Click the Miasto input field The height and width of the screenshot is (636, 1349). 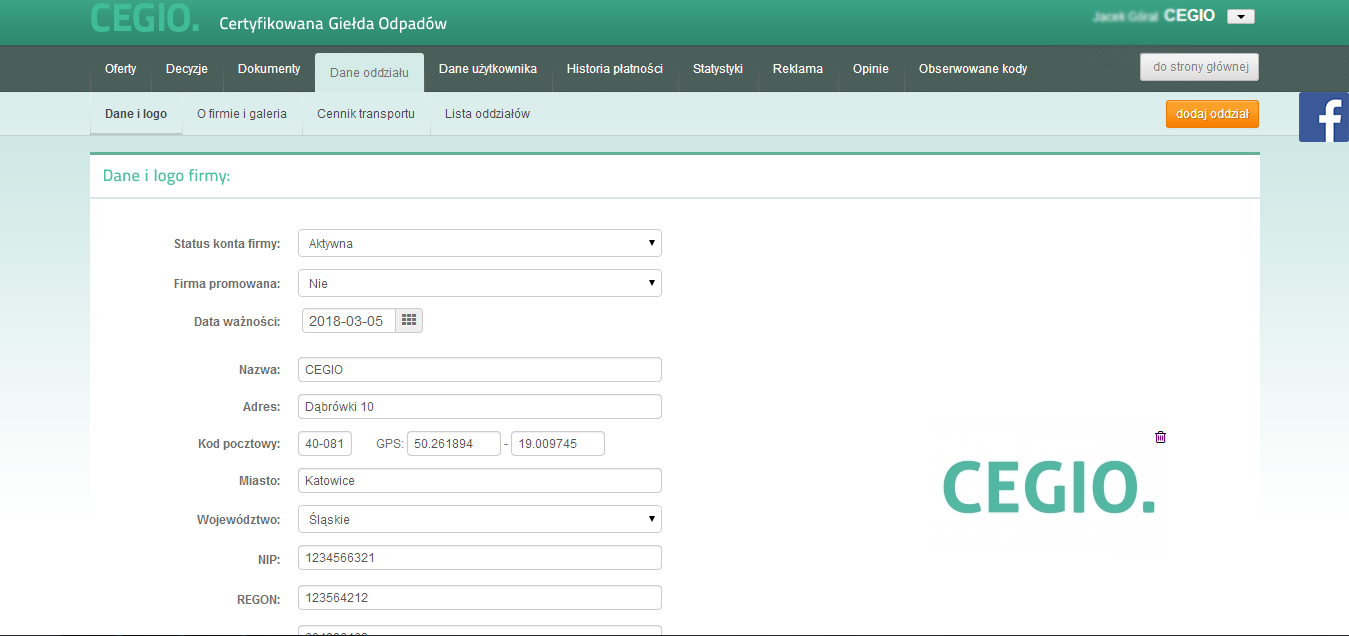tap(480, 481)
